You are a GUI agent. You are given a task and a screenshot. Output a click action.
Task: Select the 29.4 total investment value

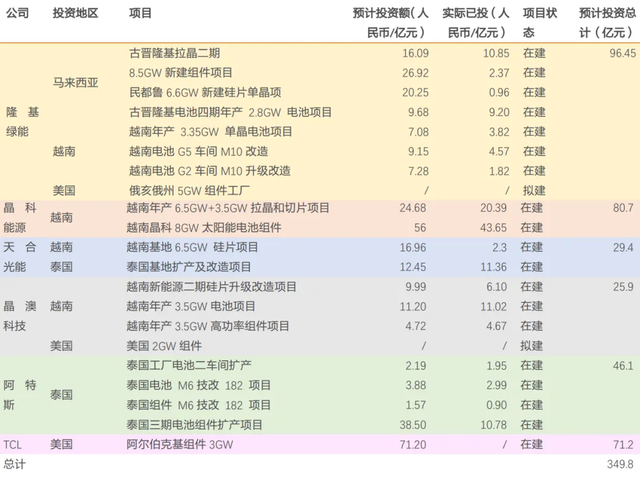tap(623, 247)
